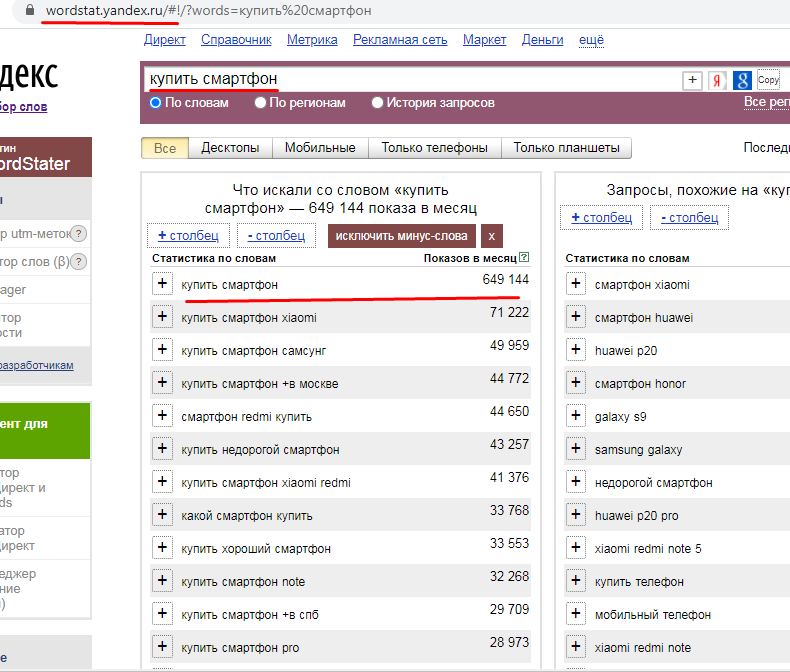Select 'История запросов' radio option
Image resolution: width=790 pixels, height=672 pixels.
377,103
